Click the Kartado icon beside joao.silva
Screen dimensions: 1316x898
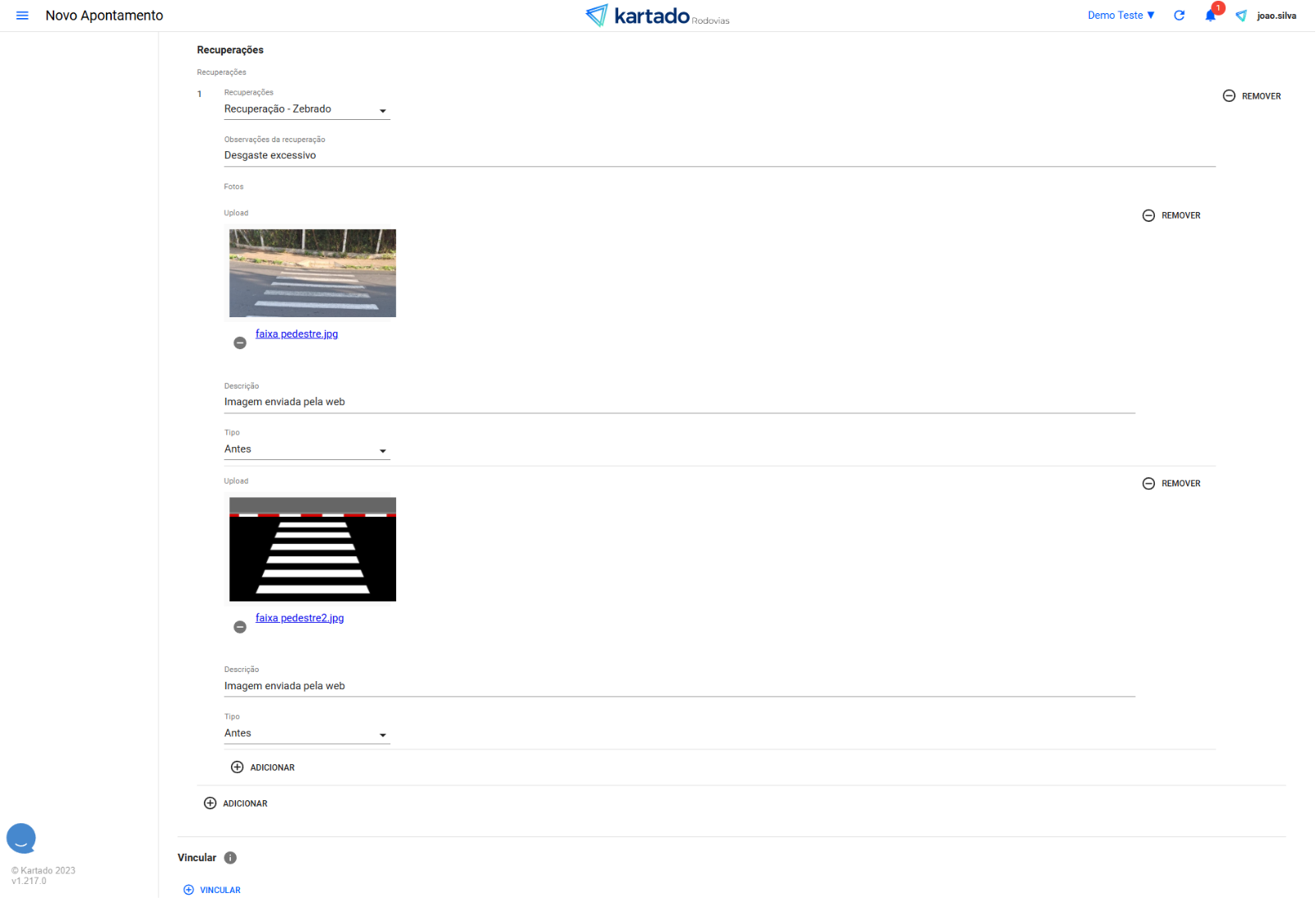click(1241, 16)
